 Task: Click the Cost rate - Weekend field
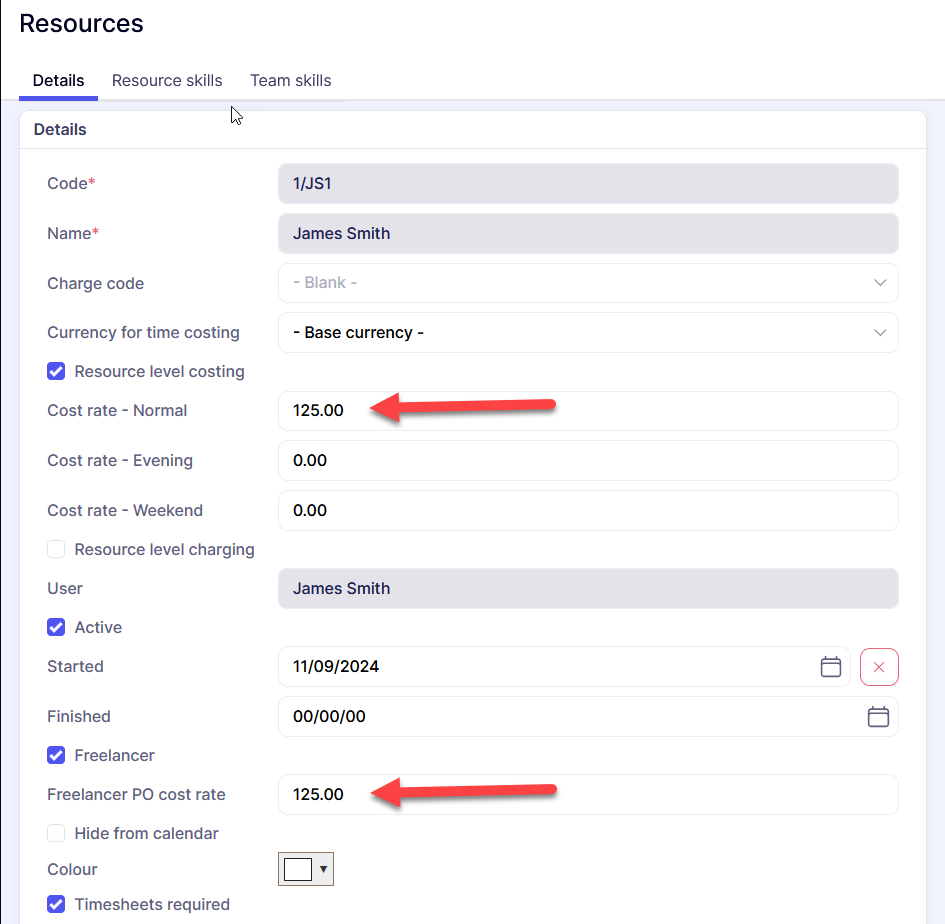tap(587, 511)
